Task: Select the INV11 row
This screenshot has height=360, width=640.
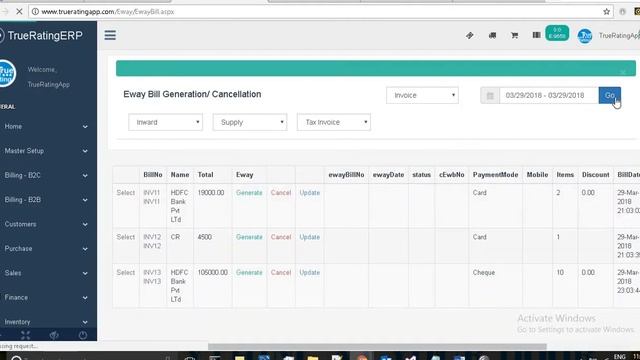Action: tap(125, 193)
